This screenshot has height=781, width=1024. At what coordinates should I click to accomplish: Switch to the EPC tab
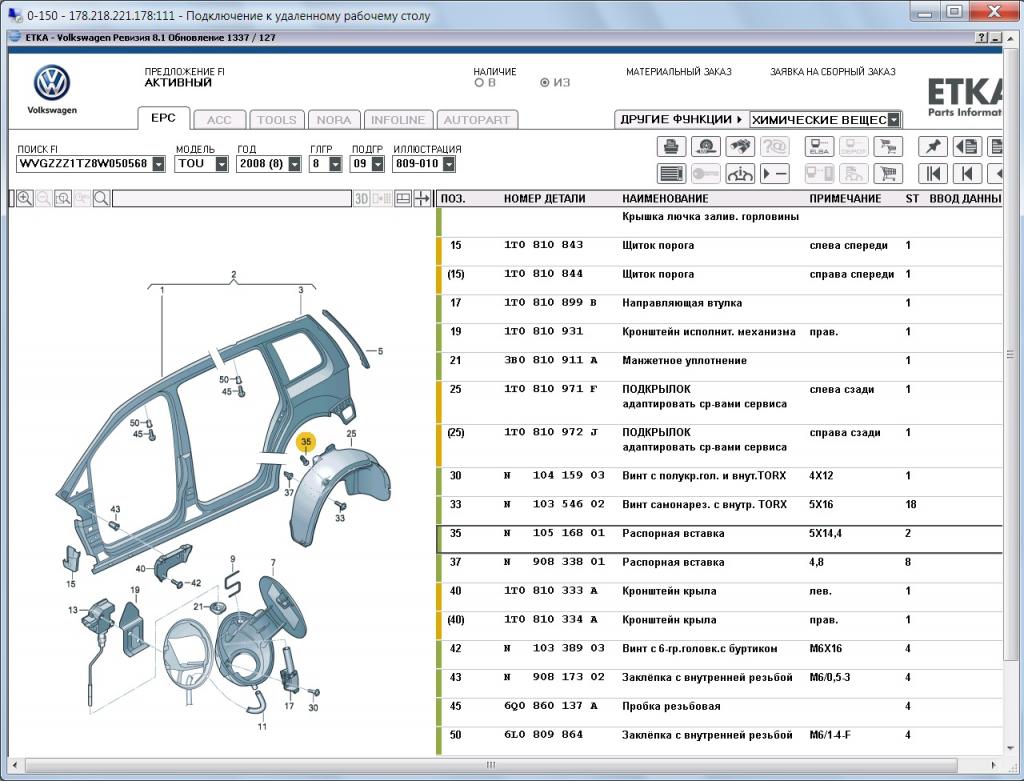(163, 118)
